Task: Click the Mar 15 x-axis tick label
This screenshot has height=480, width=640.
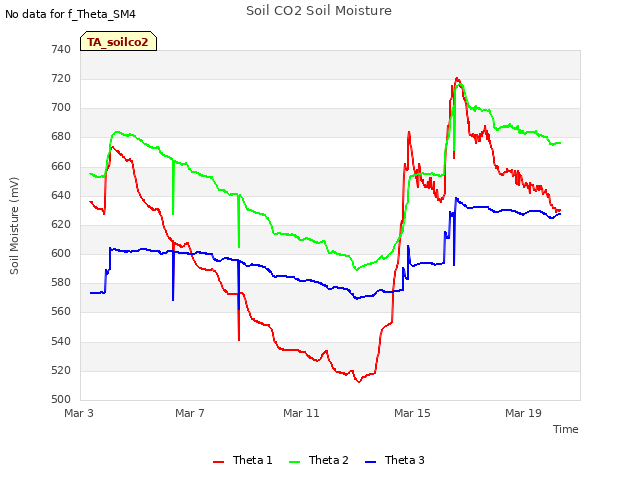Action: click(x=412, y=413)
